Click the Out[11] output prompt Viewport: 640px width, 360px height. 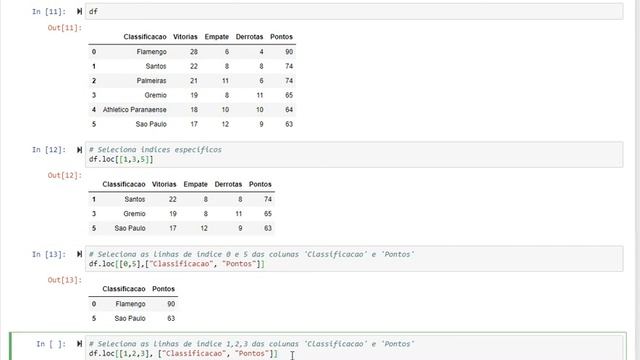[x=64, y=28]
